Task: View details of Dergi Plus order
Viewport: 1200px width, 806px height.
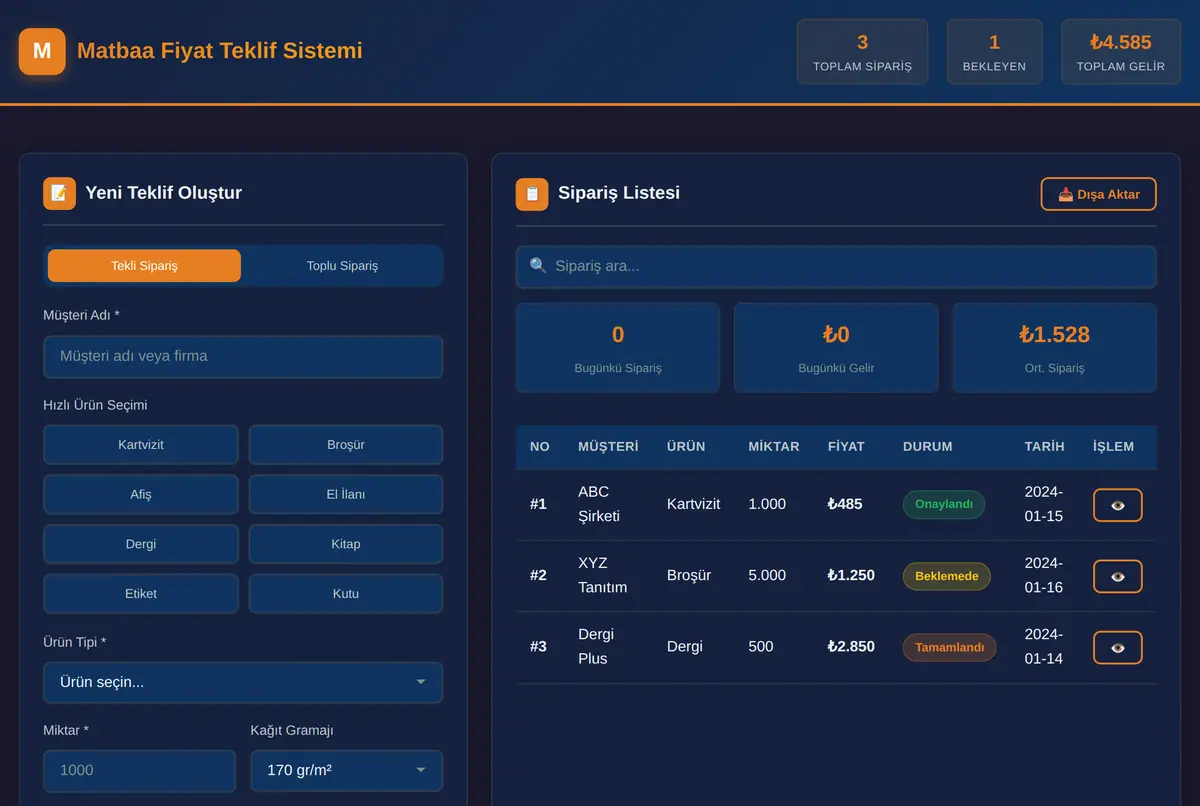Action: [x=1117, y=647]
